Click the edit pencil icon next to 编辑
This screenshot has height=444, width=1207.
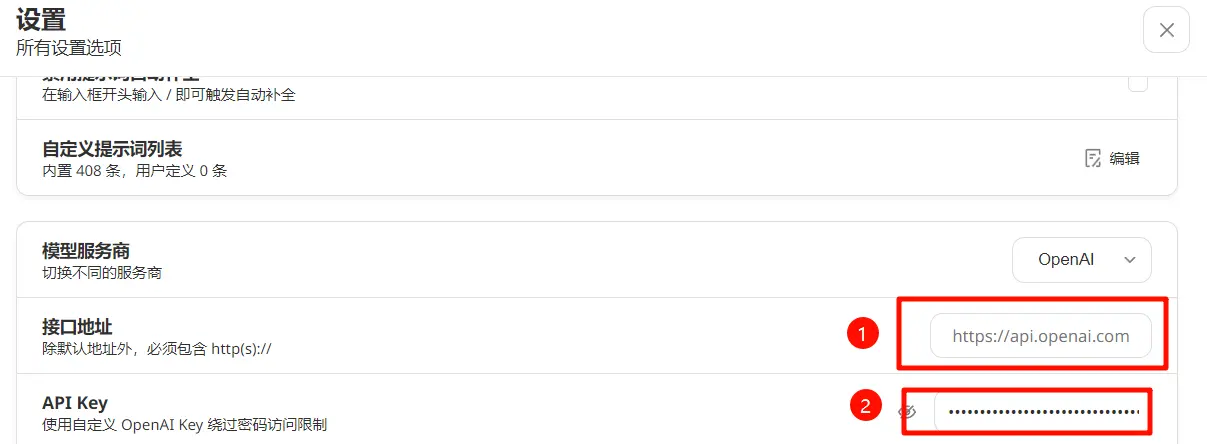click(1093, 158)
